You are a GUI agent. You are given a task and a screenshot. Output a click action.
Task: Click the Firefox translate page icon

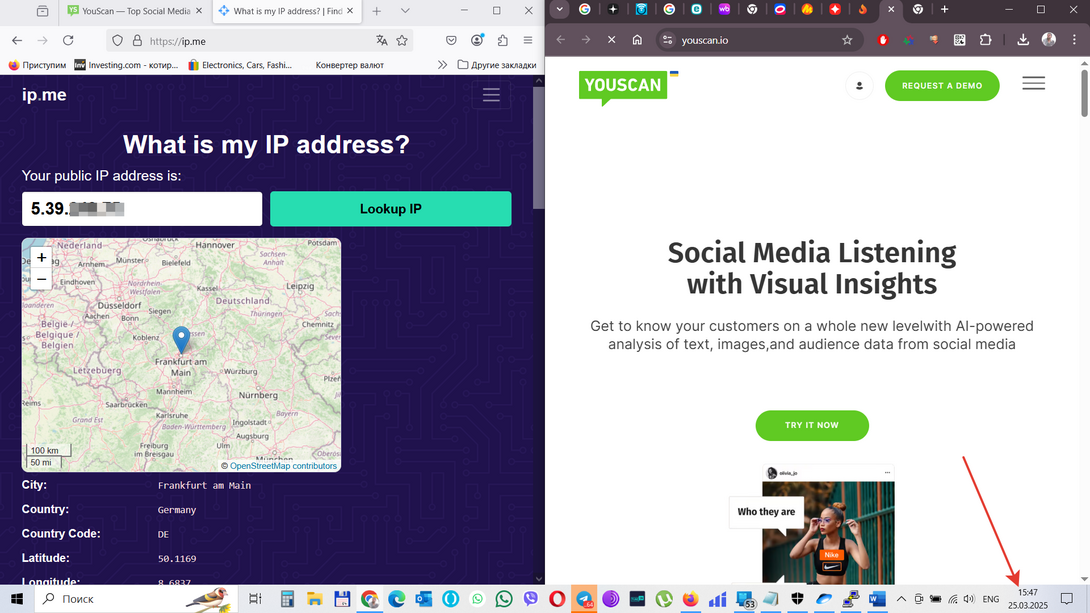click(382, 41)
